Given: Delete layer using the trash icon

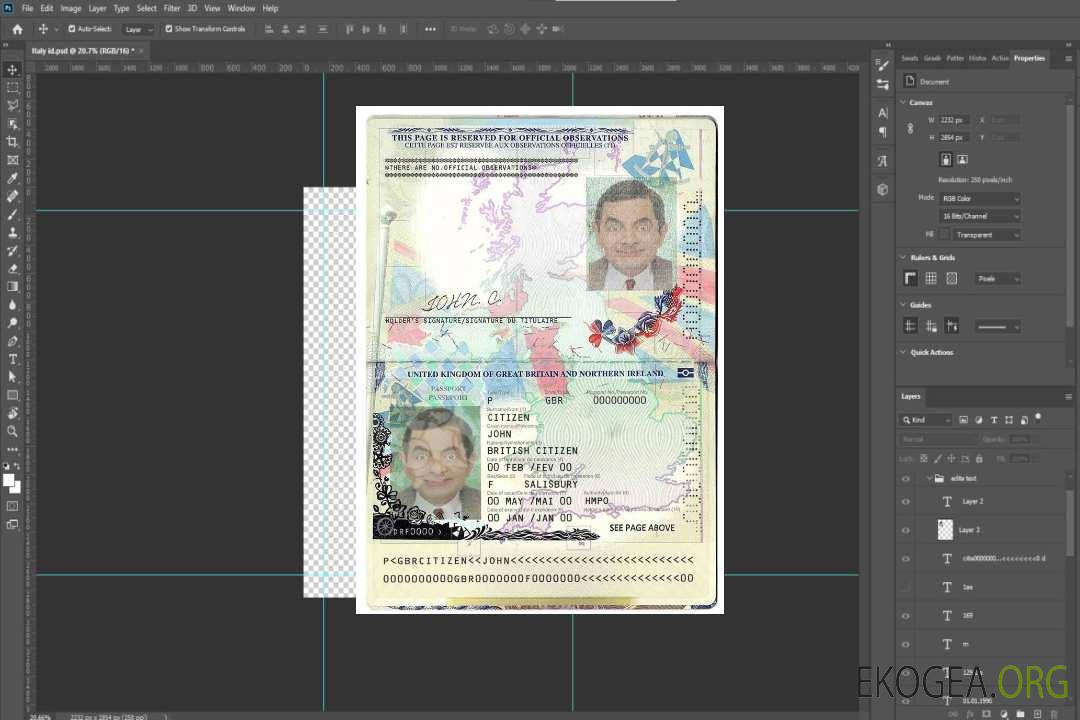Looking at the screenshot, I should point(1054,714).
